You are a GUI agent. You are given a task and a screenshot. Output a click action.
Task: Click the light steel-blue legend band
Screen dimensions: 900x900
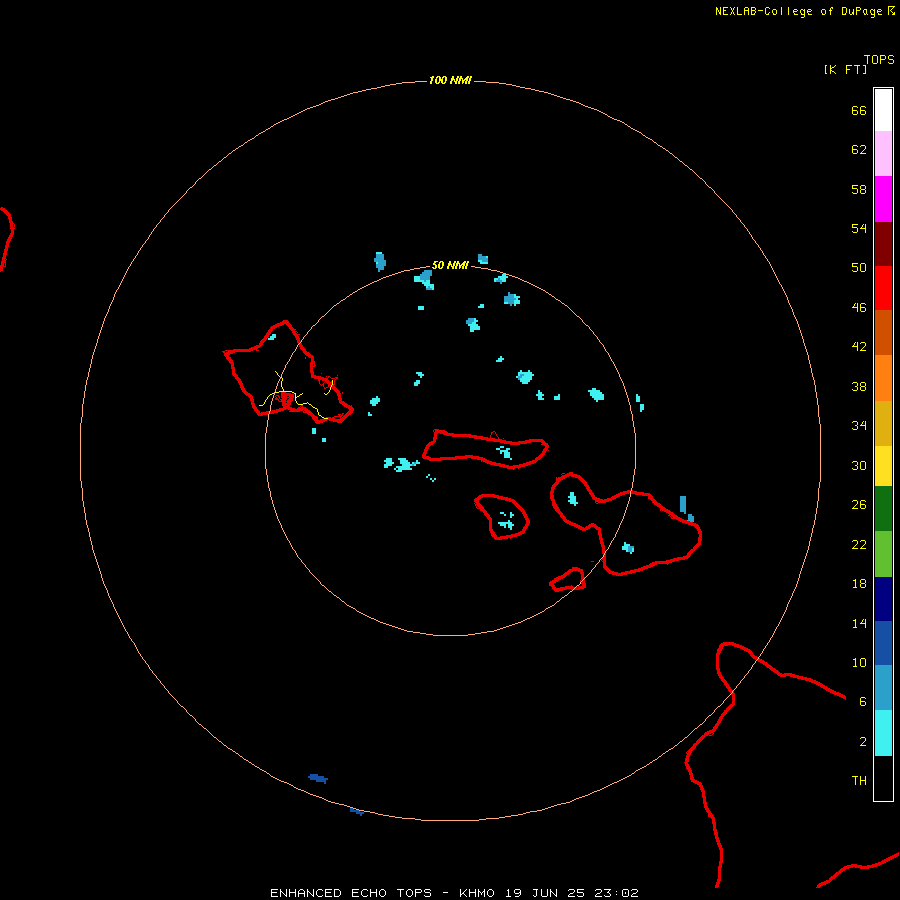coord(883,688)
